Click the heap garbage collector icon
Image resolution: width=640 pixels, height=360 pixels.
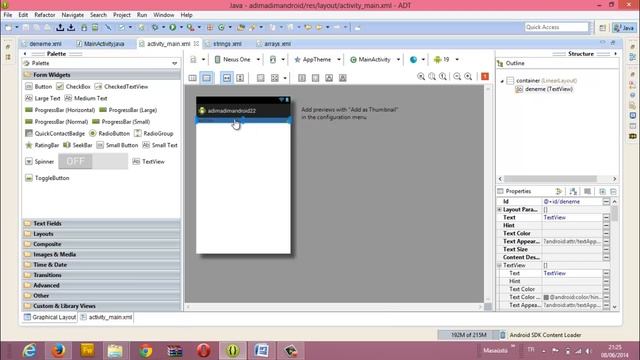pyautogui.click(x=502, y=335)
